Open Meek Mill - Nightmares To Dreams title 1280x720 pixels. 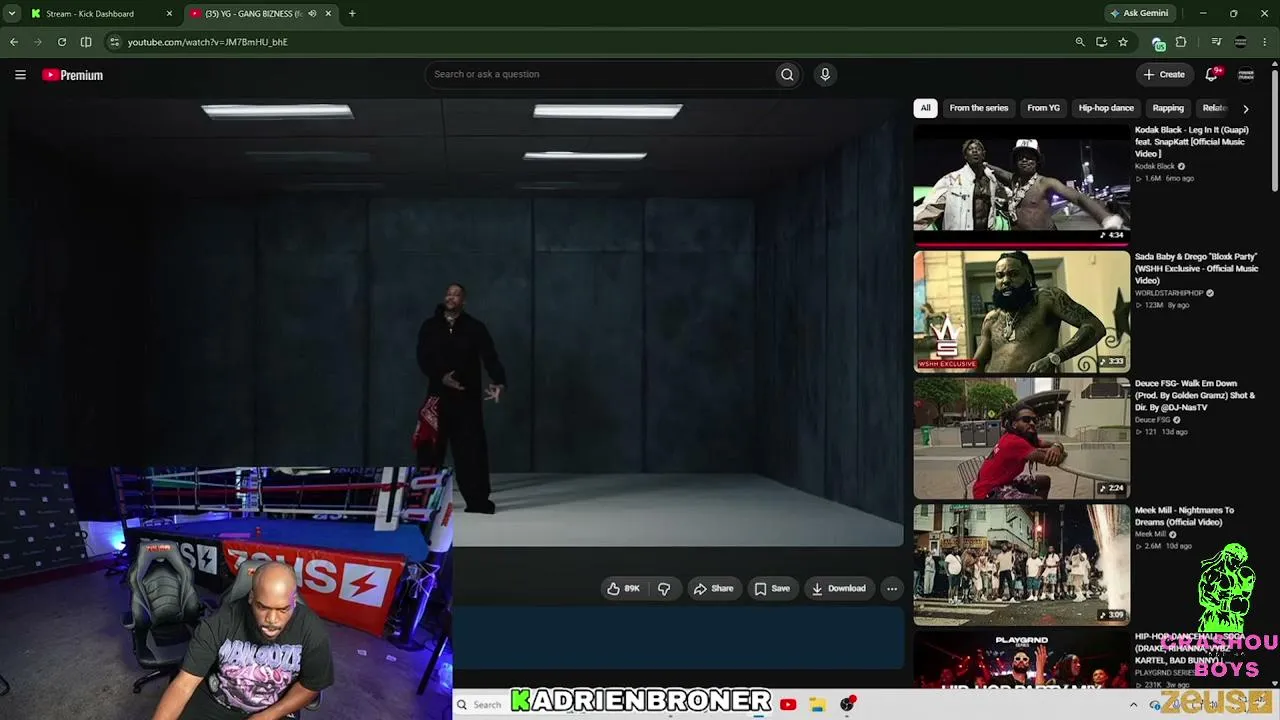(x=1184, y=516)
